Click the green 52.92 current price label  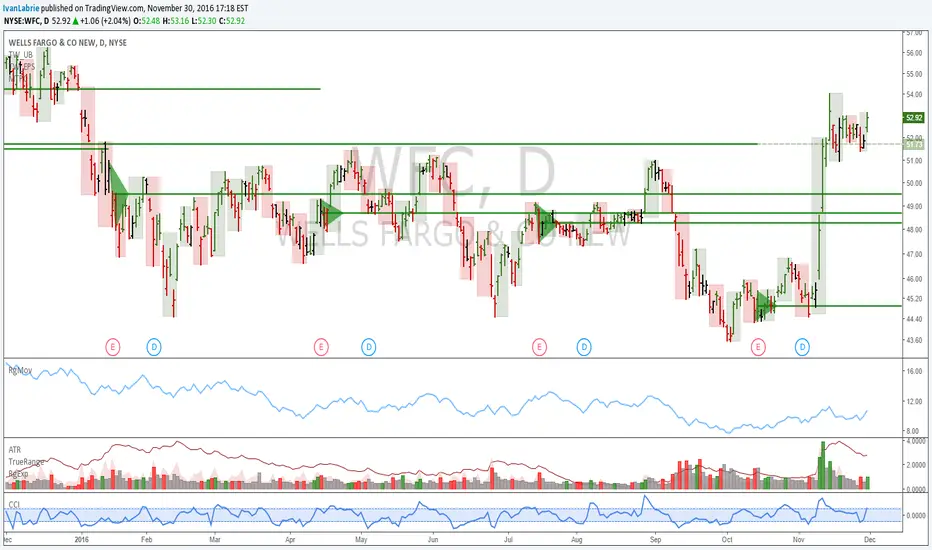[914, 118]
